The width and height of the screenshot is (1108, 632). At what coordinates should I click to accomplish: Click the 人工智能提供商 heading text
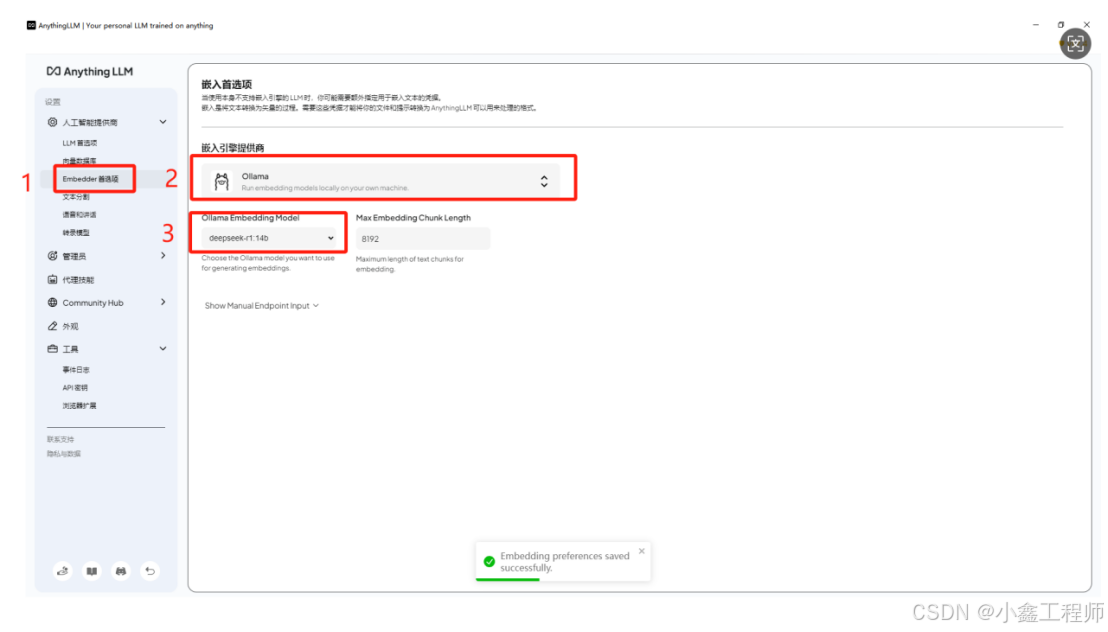tap(90, 122)
